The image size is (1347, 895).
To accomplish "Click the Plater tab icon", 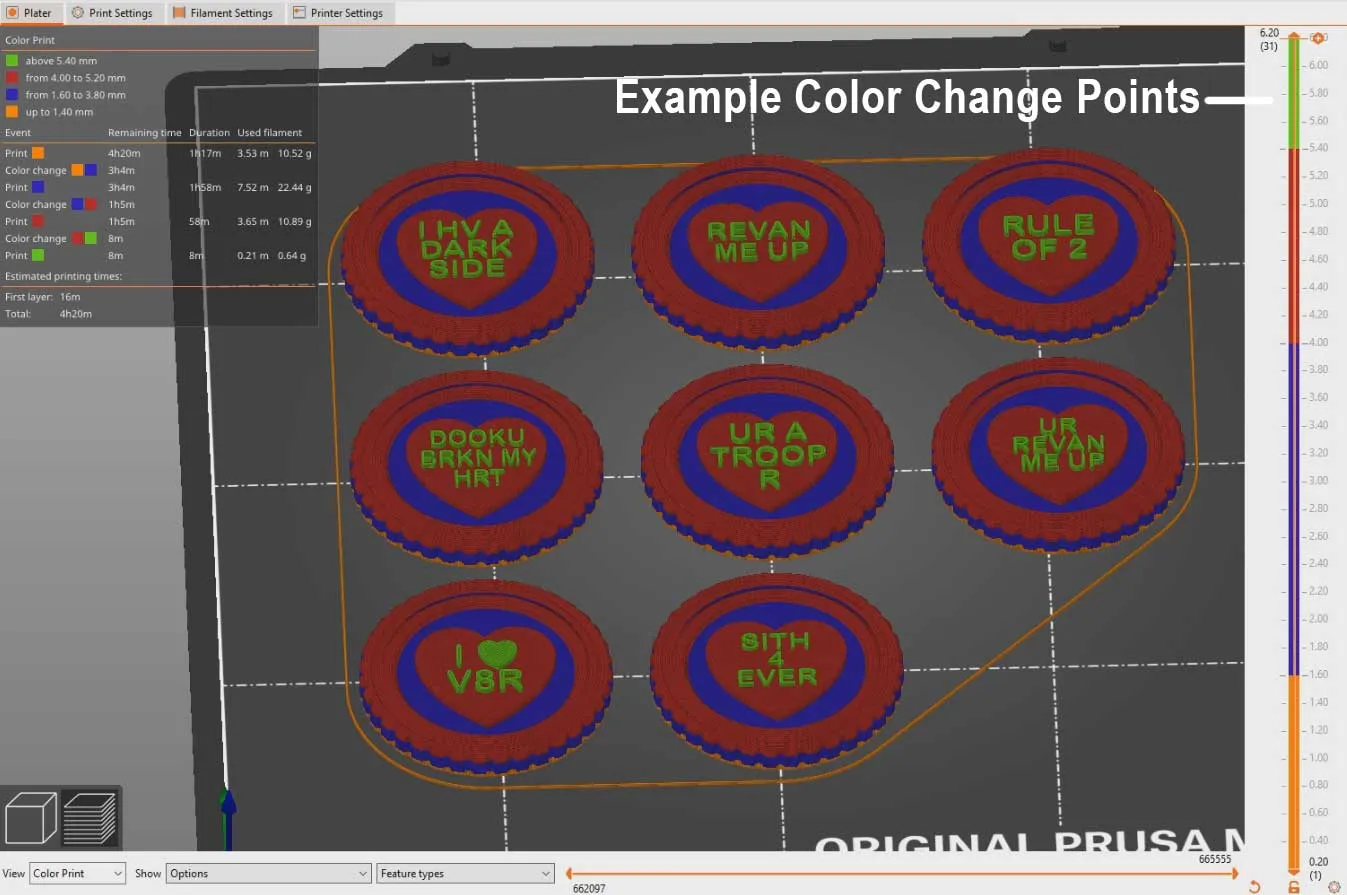I will [13, 13].
